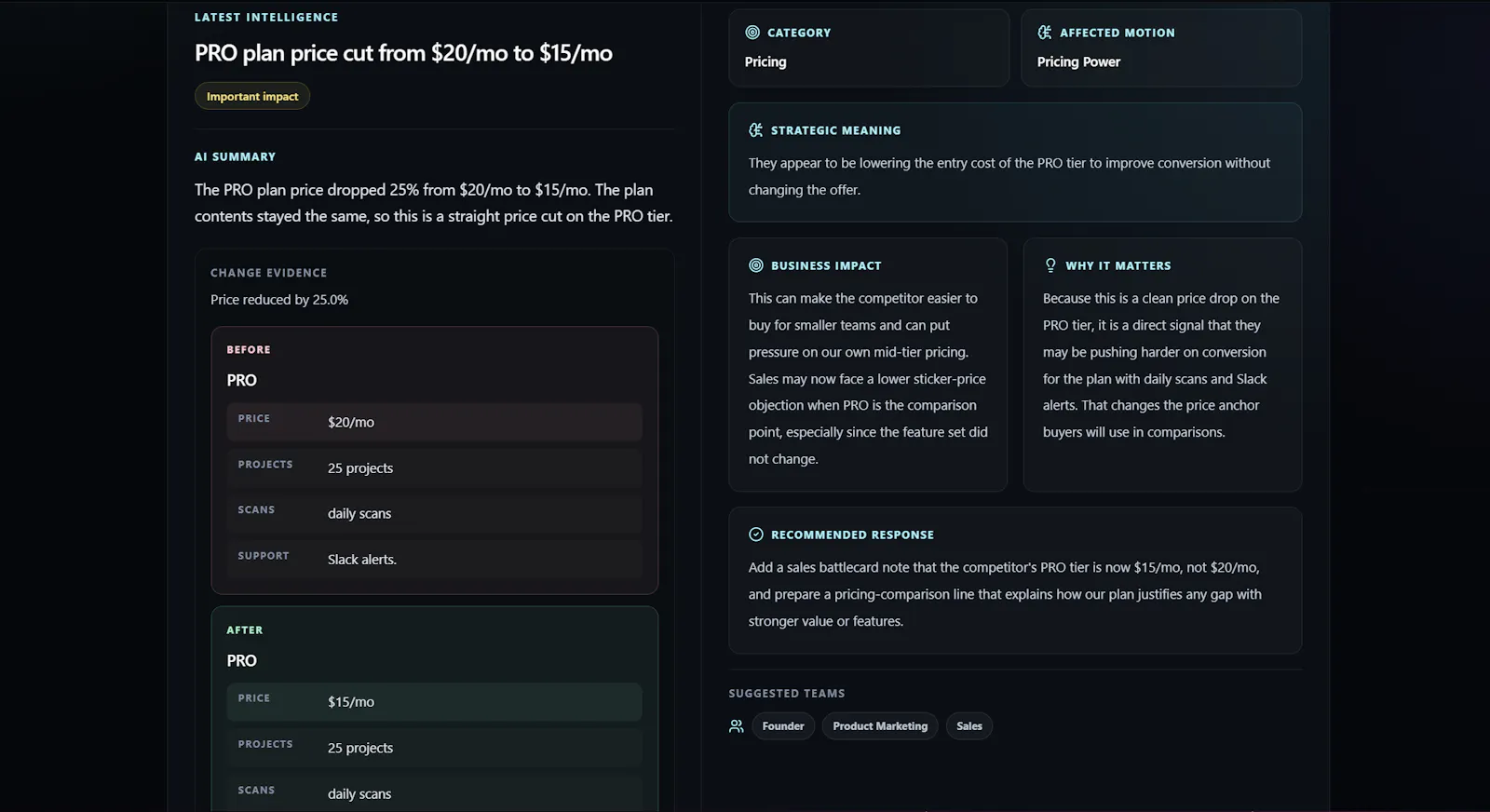Click the Affected Motion icon

click(x=1045, y=33)
